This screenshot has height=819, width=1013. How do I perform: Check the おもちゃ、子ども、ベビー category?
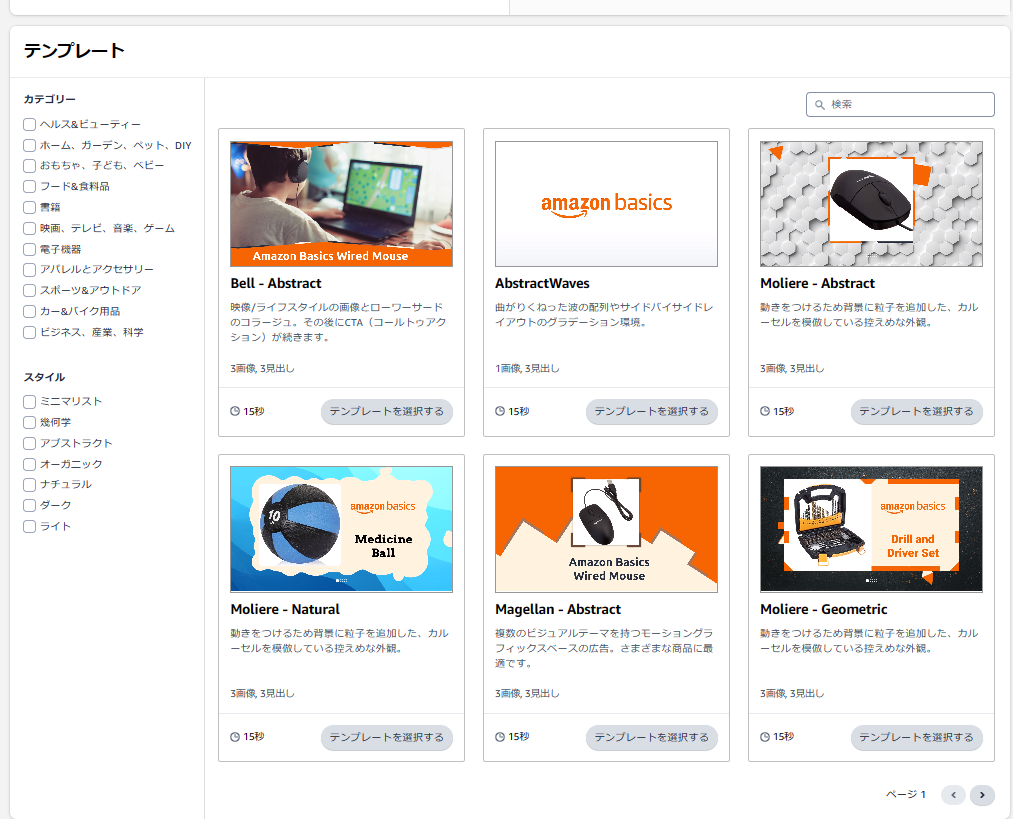click(x=29, y=166)
